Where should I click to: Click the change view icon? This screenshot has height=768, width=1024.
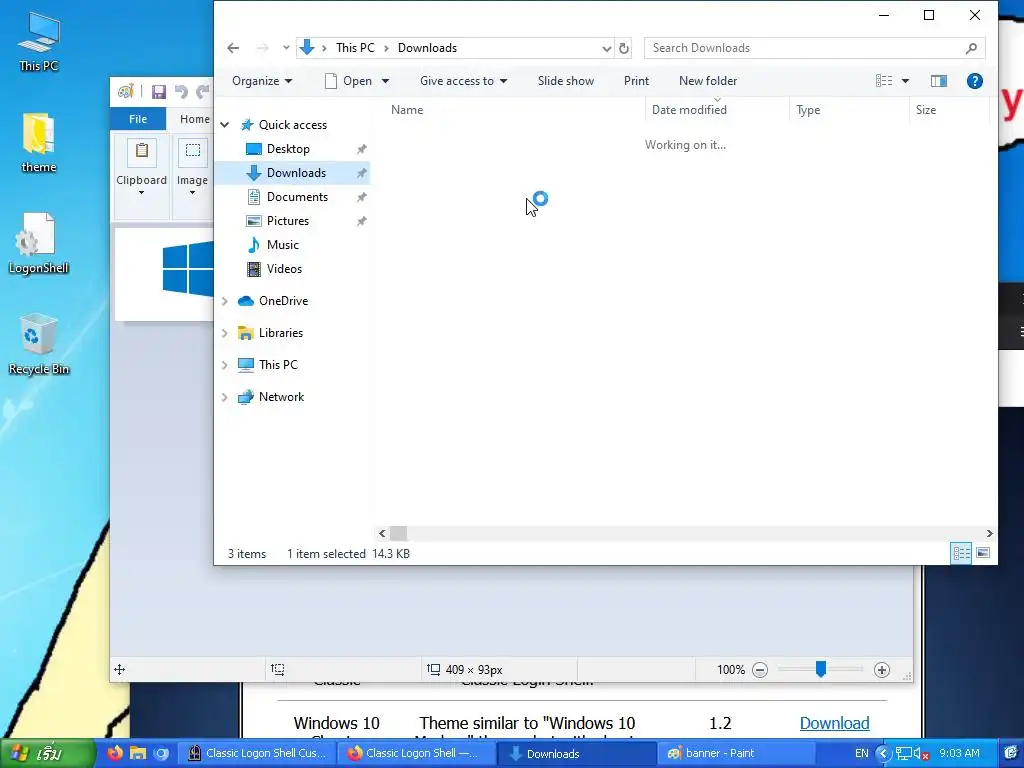(x=884, y=81)
